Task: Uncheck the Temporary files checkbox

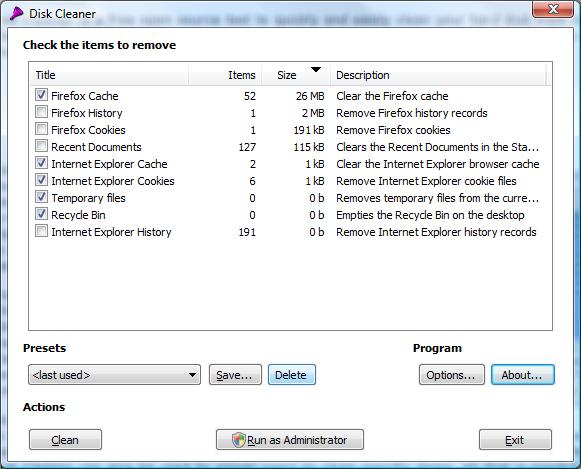Action: coord(41,197)
